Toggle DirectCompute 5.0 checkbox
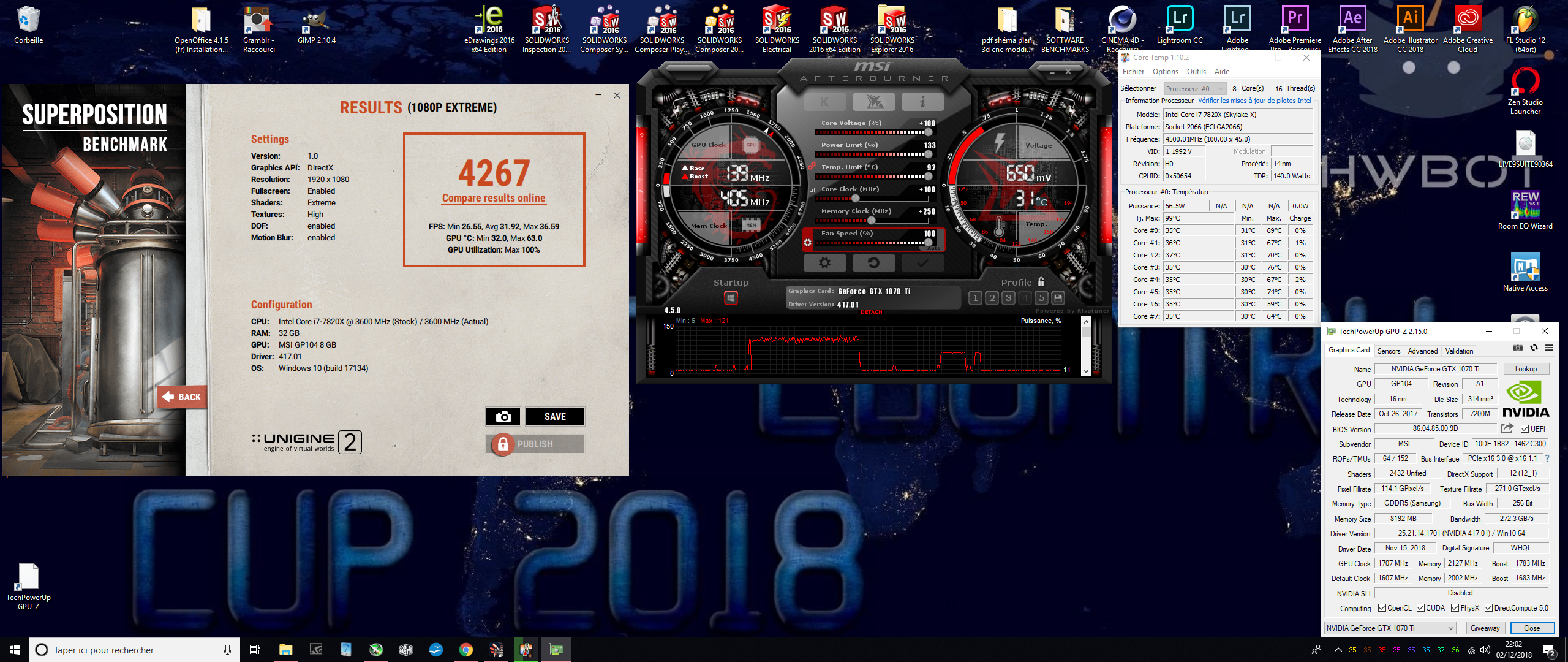Screen dimensions: 1568x662 coord(1488,608)
